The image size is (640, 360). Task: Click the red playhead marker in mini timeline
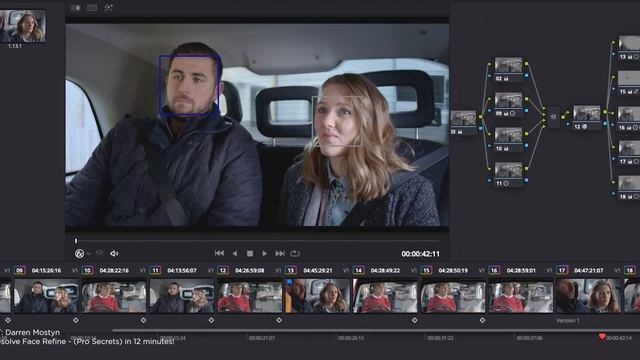click(602, 336)
